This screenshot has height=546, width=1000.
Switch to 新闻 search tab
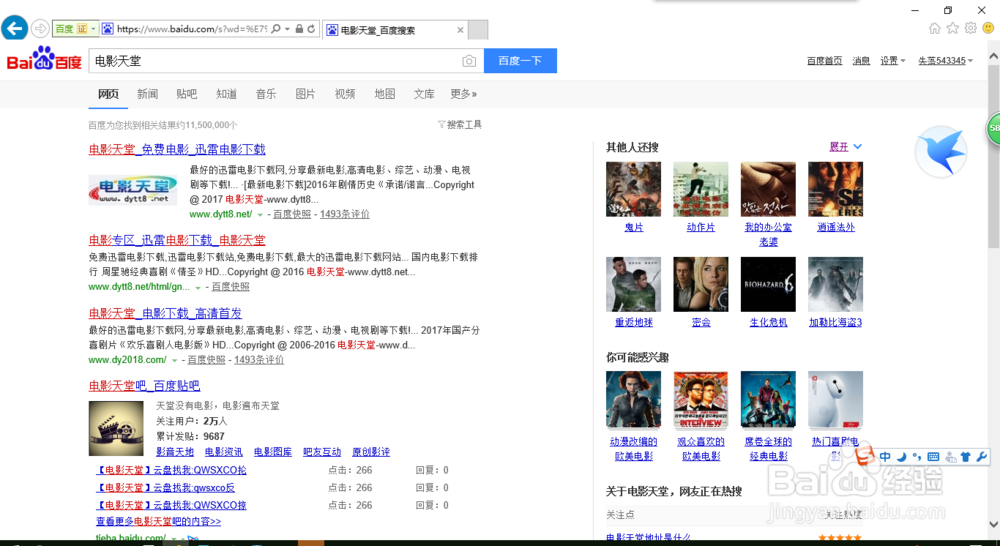click(147, 94)
